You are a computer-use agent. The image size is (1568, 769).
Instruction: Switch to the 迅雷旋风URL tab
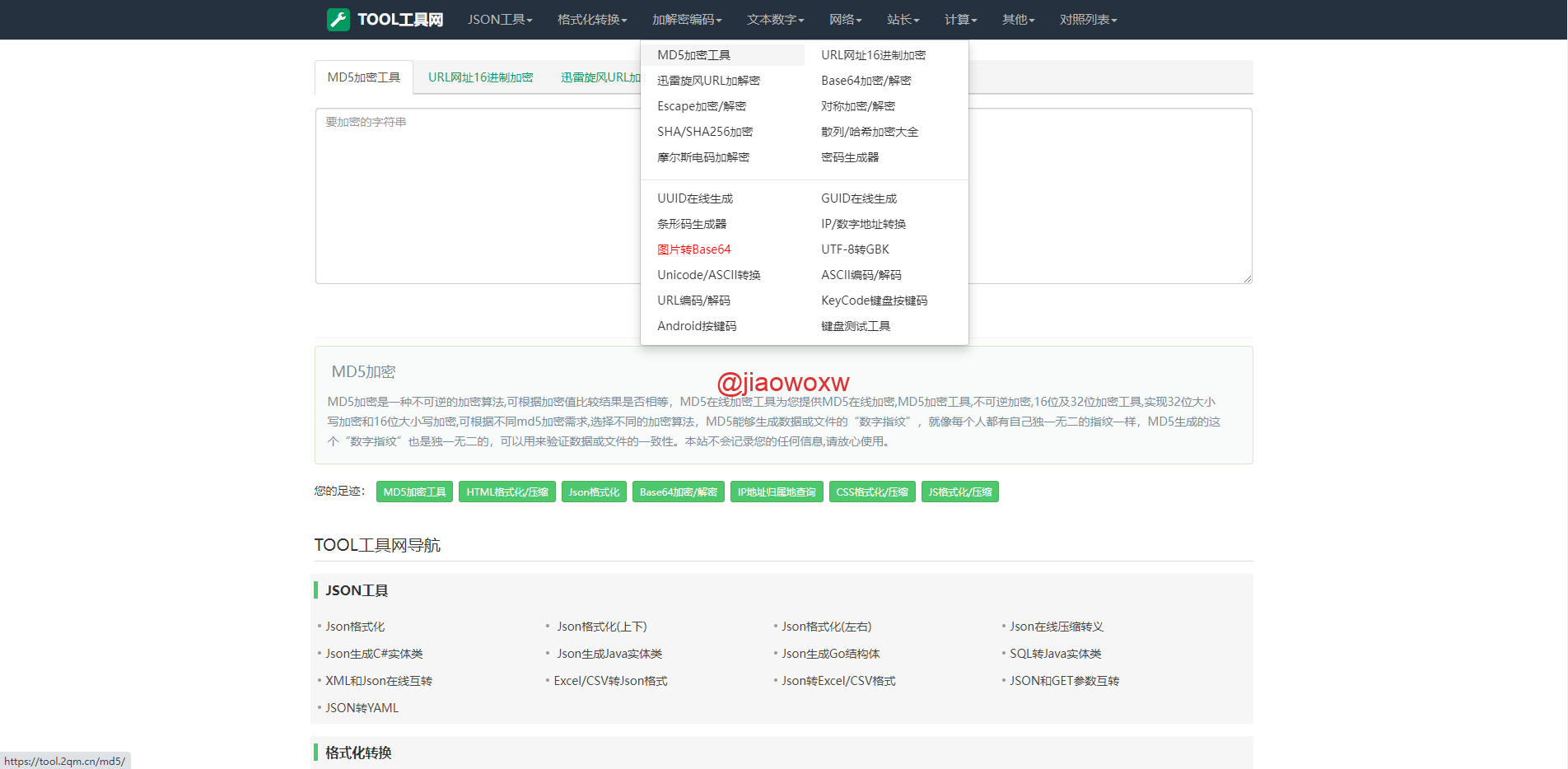[x=600, y=77]
